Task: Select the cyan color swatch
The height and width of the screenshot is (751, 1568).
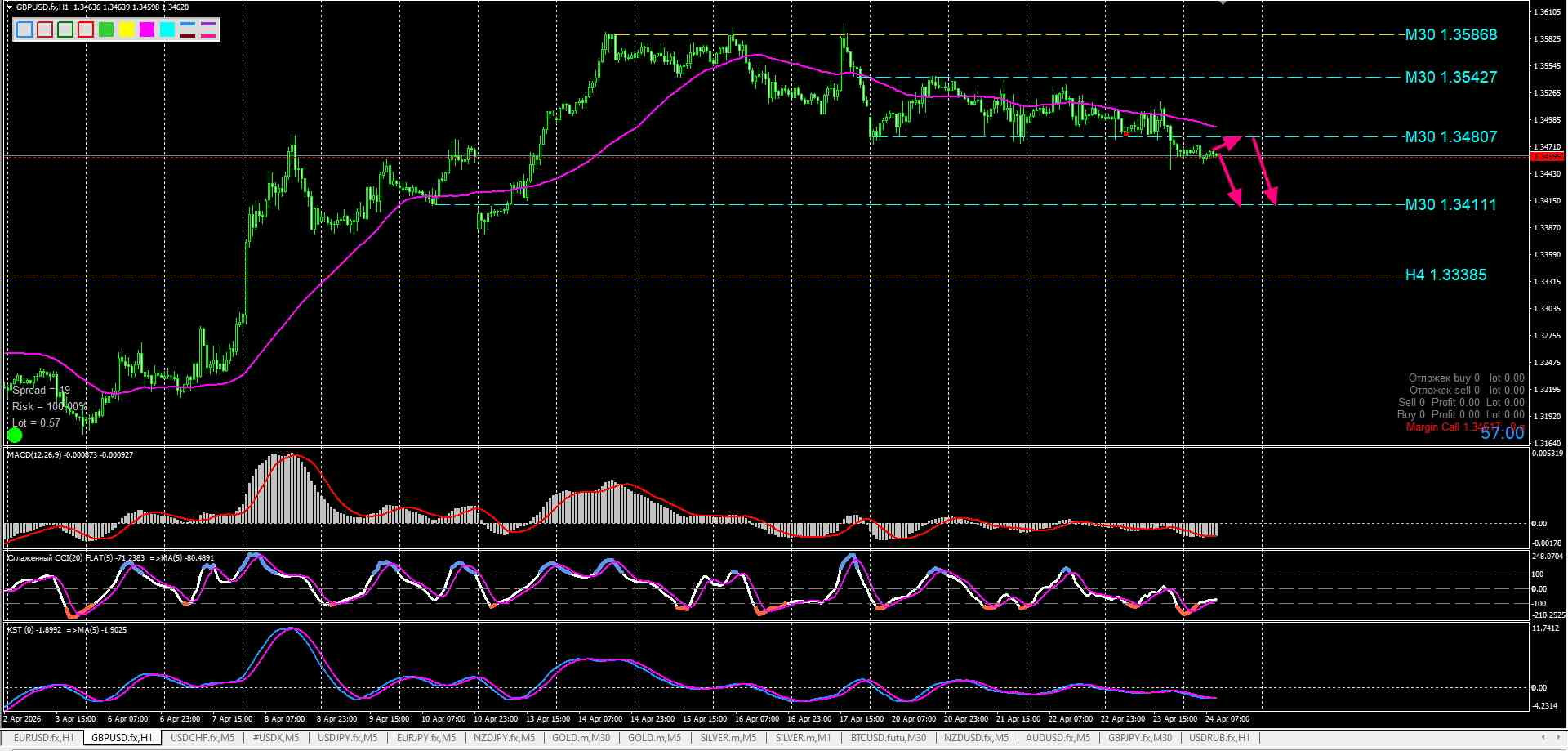Action: tap(167, 29)
